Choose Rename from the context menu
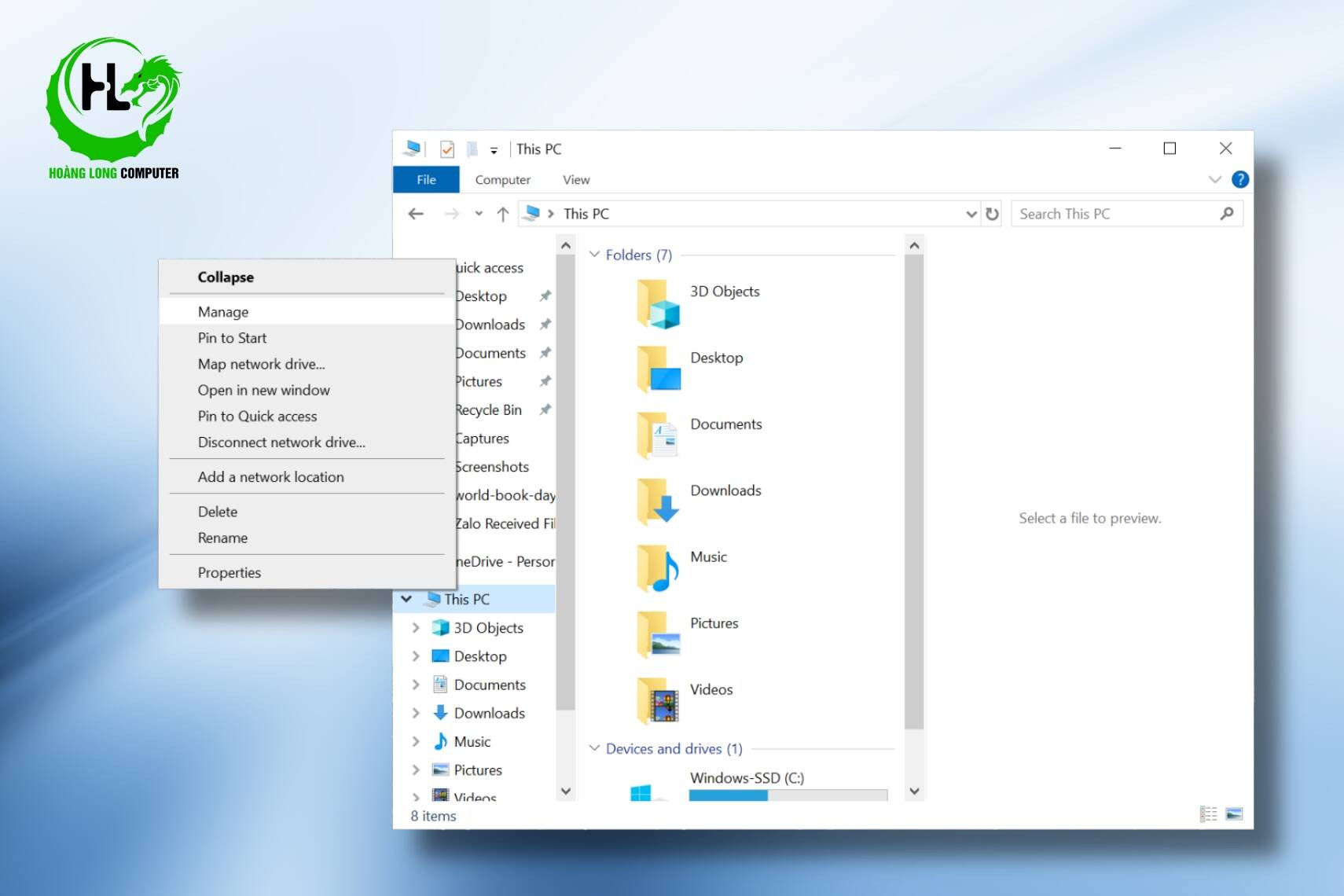Screen dimensions: 1344x896 [x=307, y=538]
